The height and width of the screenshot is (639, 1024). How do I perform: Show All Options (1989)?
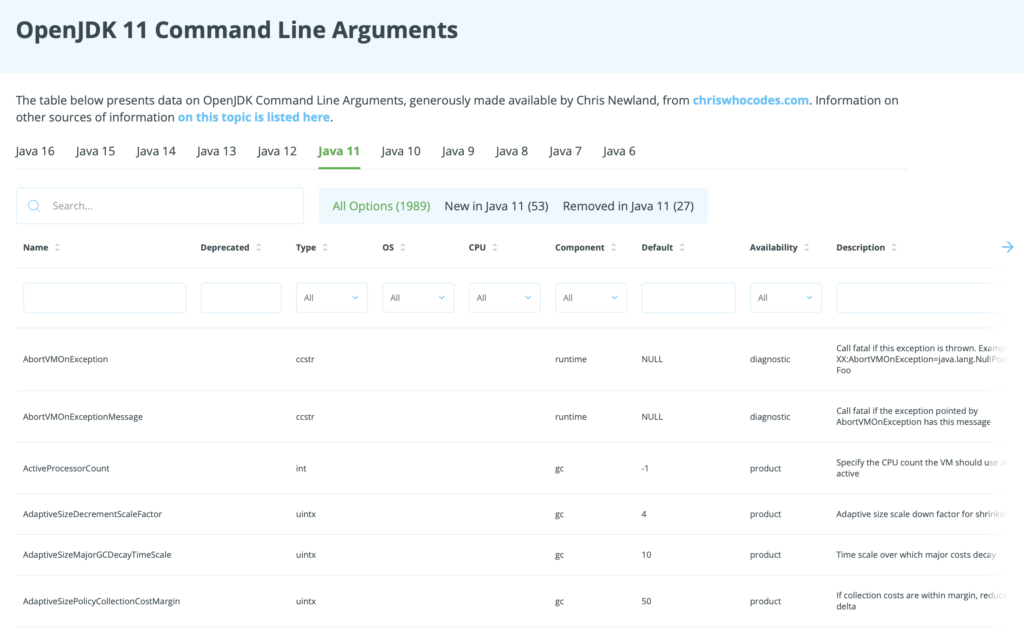pyautogui.click(x=381, y=206)
